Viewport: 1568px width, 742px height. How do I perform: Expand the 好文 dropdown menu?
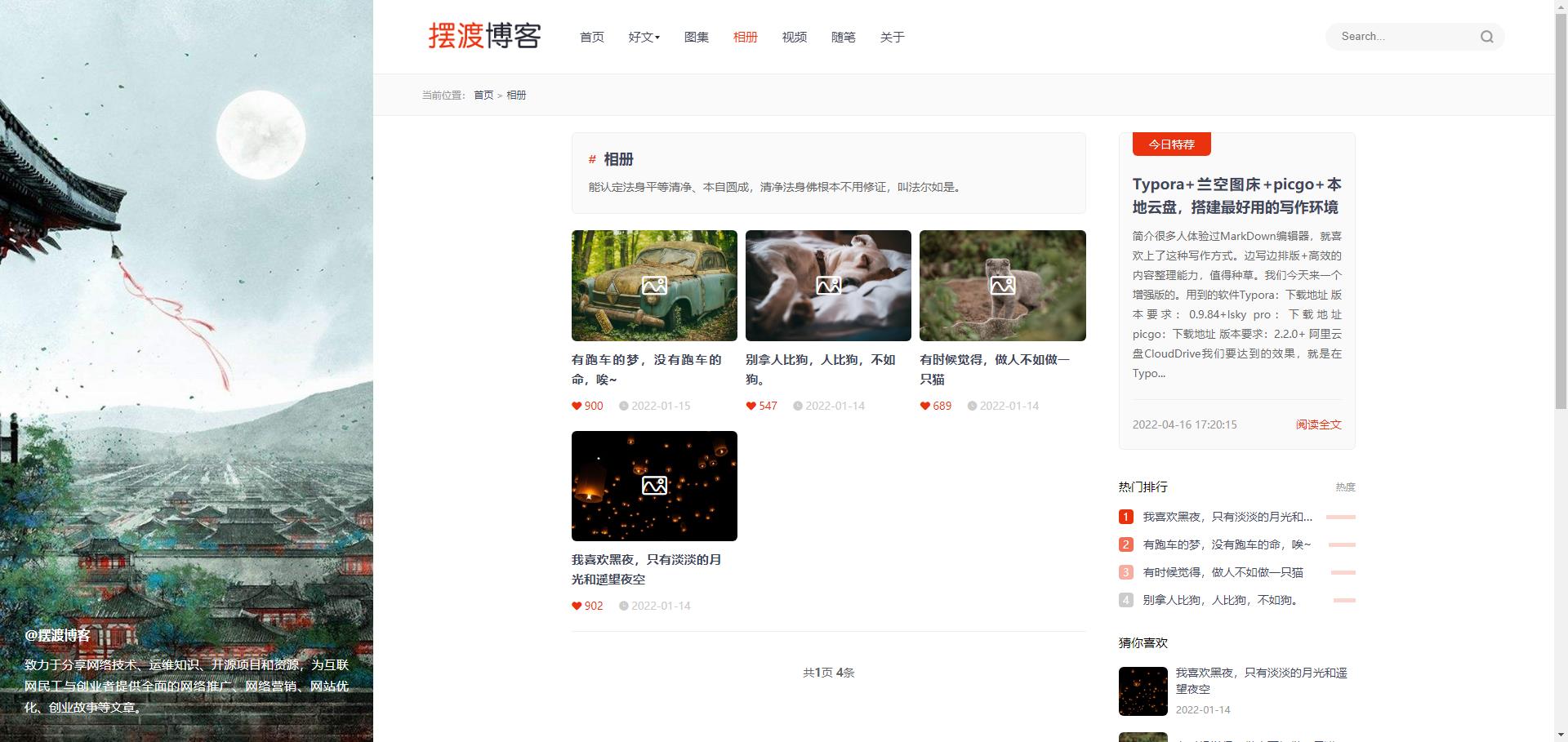[x=644, y=37]
